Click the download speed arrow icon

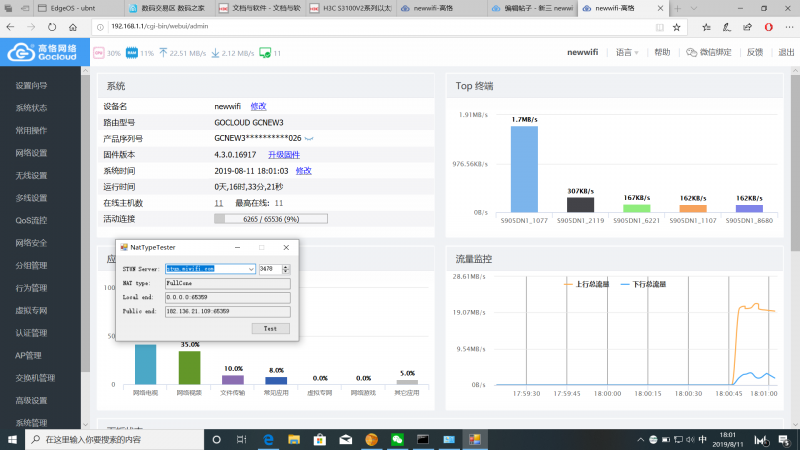[215, 53]
